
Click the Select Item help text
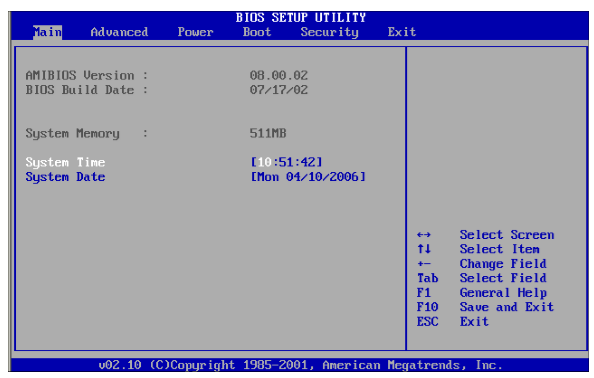(500, 249)
